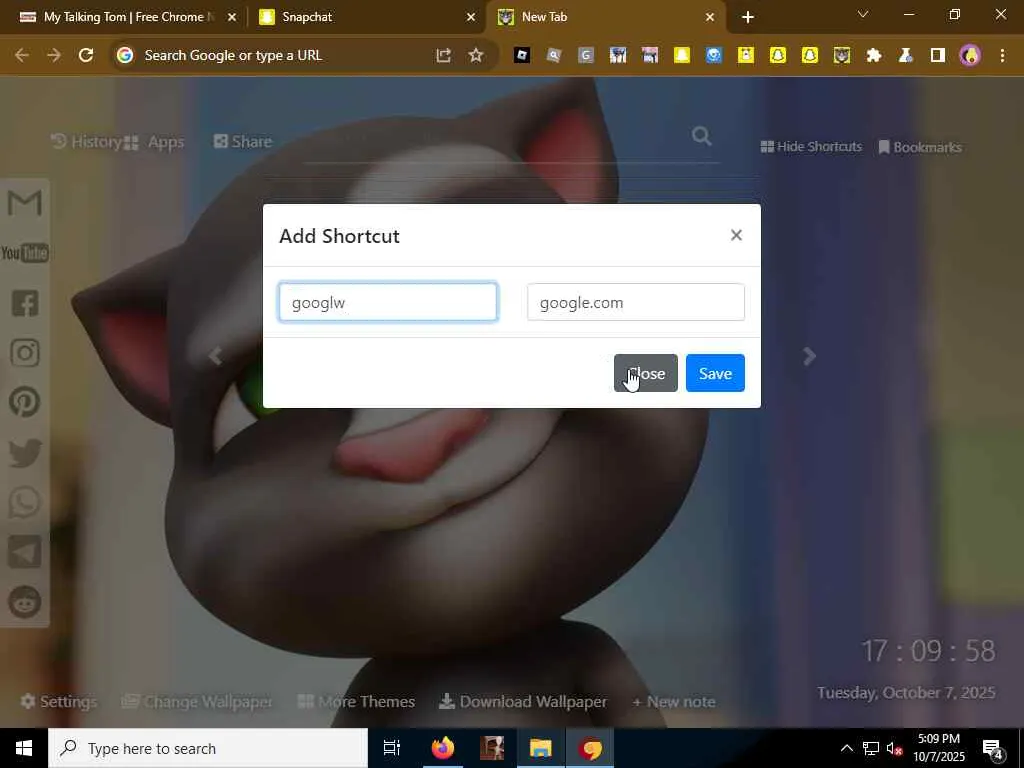This screenshot has height=768, width=1024.
Task: Show hidden system tray icons
Action: [846, 748]
